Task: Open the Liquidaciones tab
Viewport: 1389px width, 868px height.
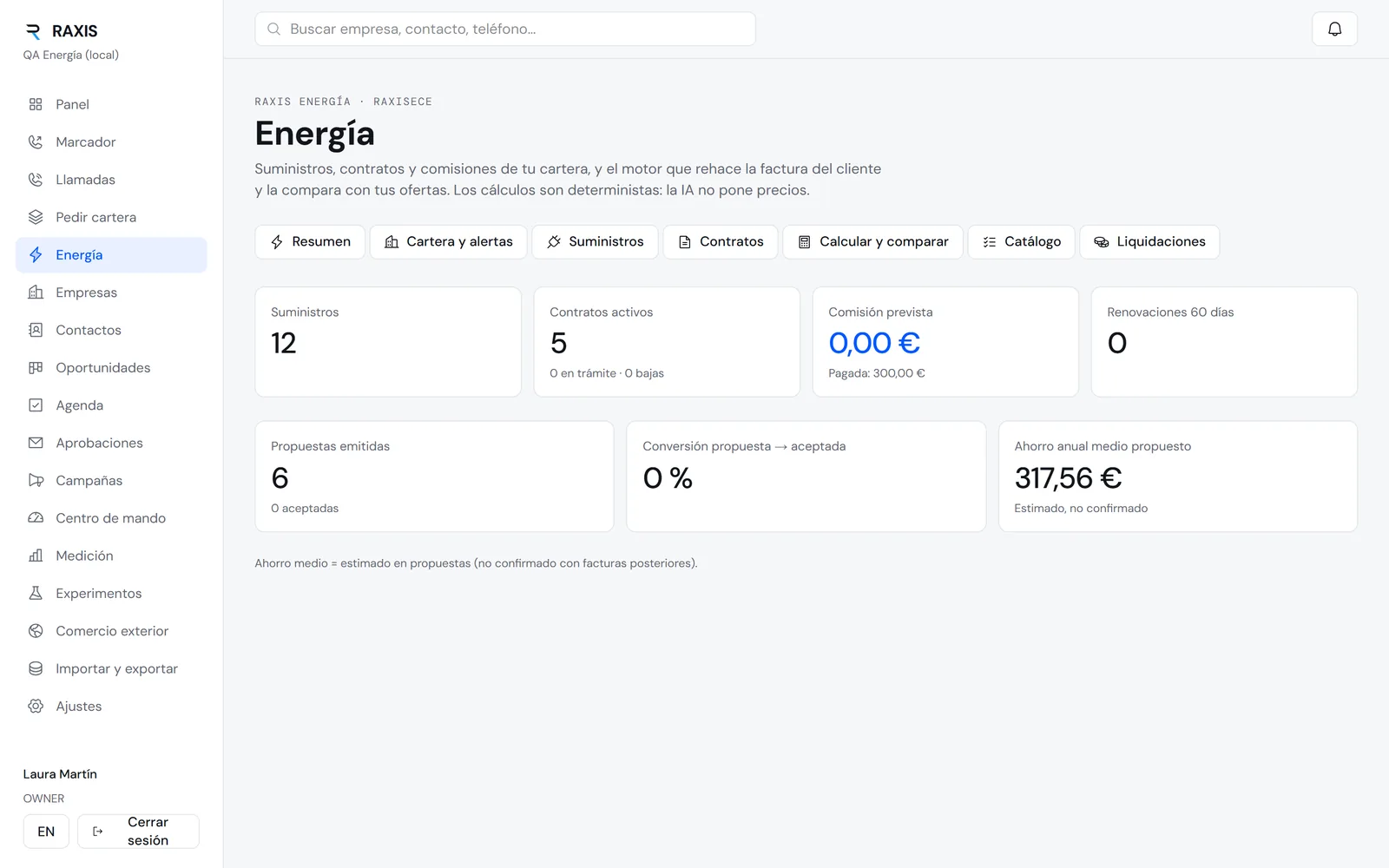Action: pos(1149,241)
